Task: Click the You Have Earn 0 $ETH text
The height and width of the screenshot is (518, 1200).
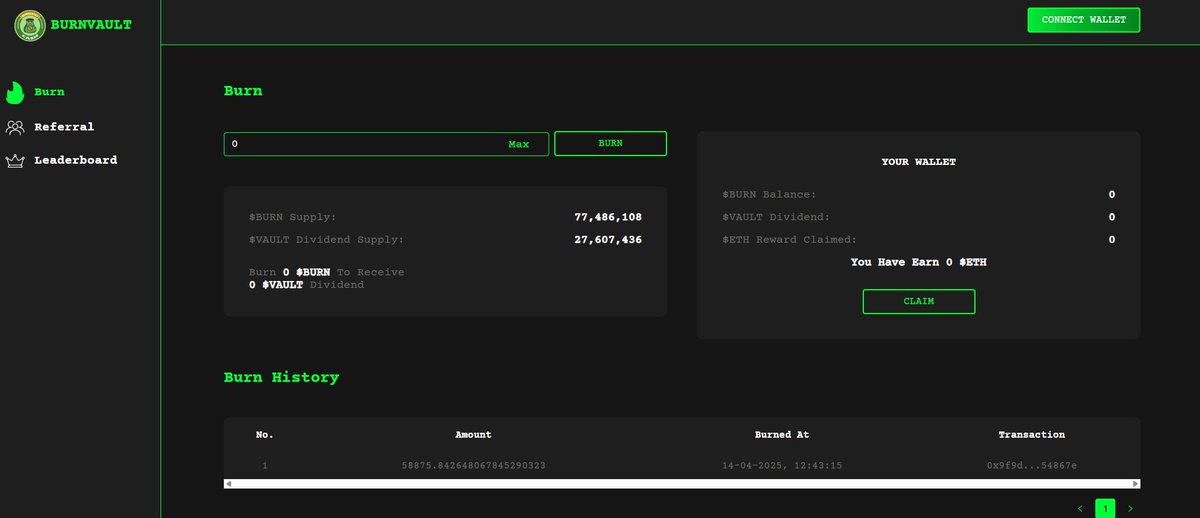Action: [x=918, y=262]
